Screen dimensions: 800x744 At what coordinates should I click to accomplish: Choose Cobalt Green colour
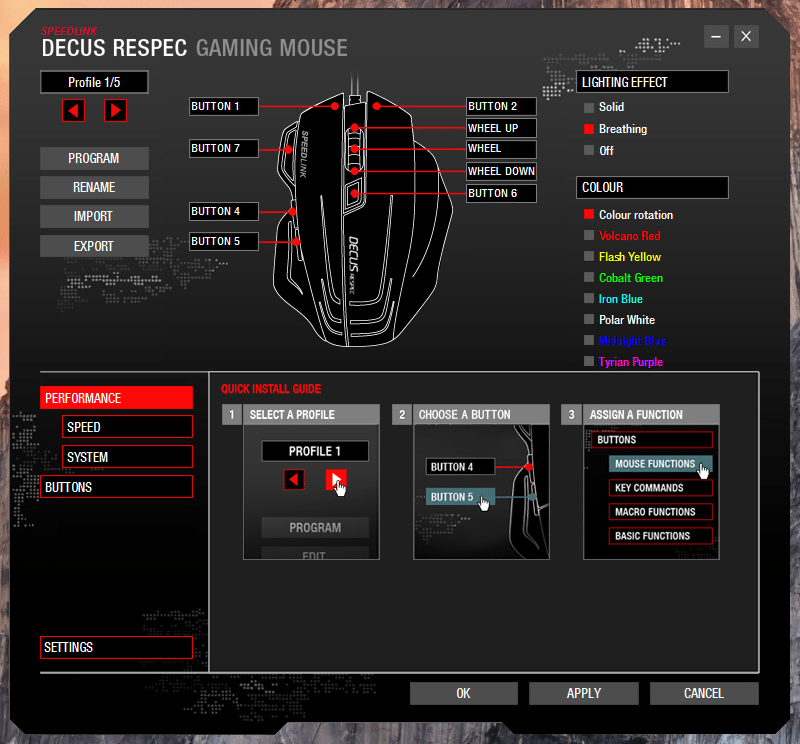click(x=589, y=277)
